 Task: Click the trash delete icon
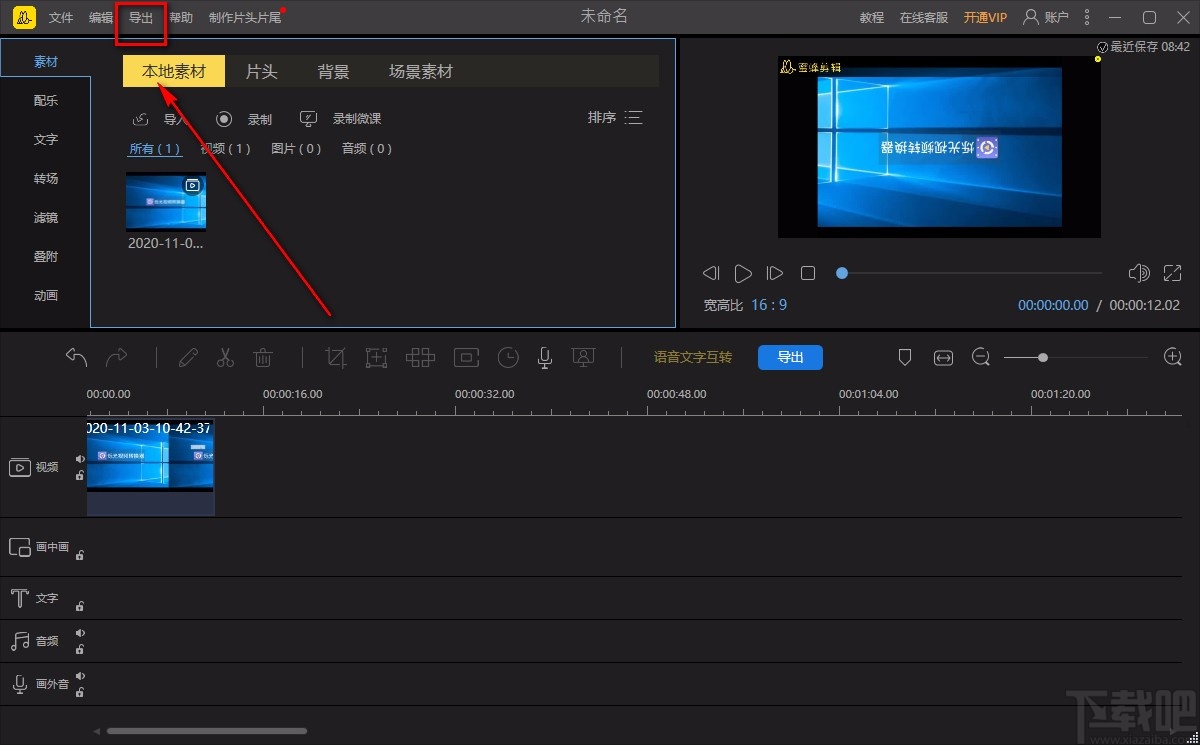263,357
